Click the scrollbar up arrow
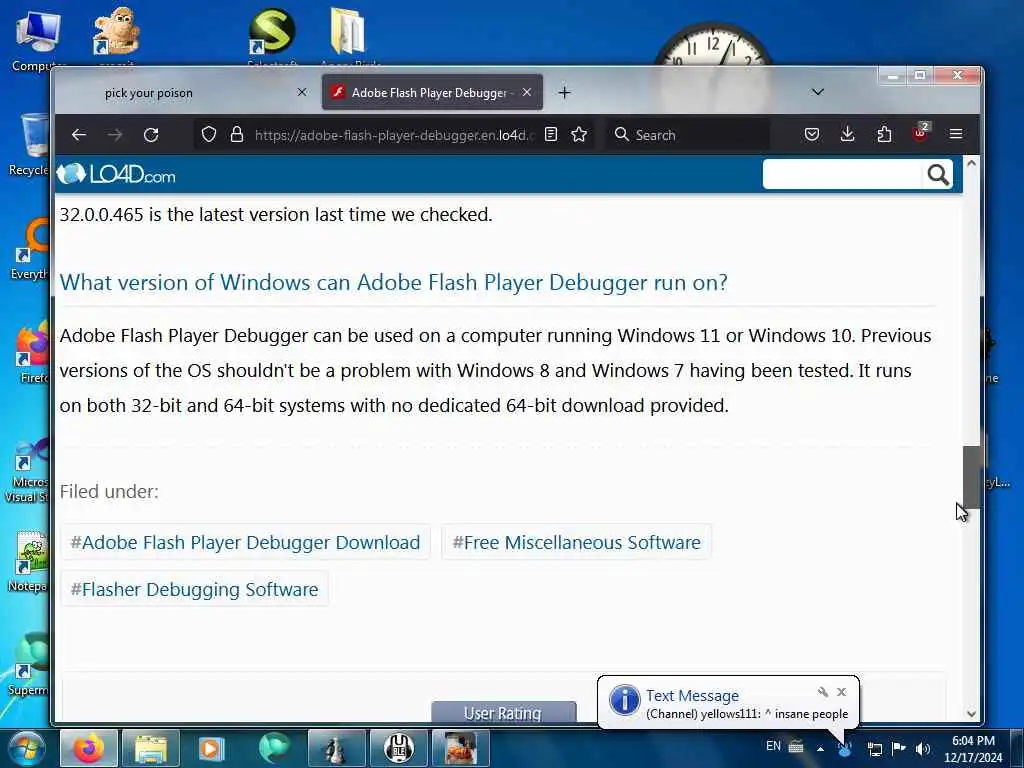The image size is (1024, 768). 971,163
